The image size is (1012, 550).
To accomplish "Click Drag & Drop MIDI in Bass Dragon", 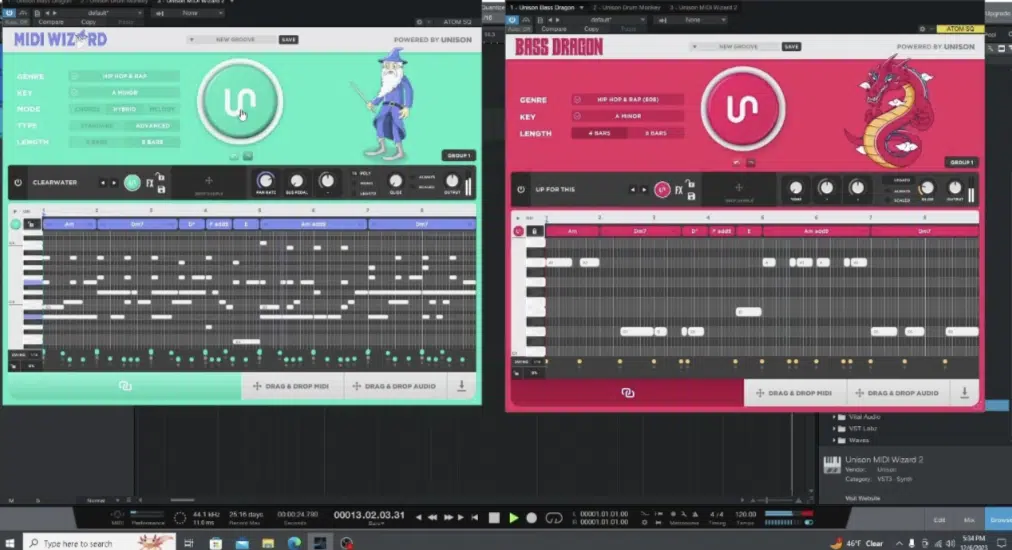I will coord(794,393).
